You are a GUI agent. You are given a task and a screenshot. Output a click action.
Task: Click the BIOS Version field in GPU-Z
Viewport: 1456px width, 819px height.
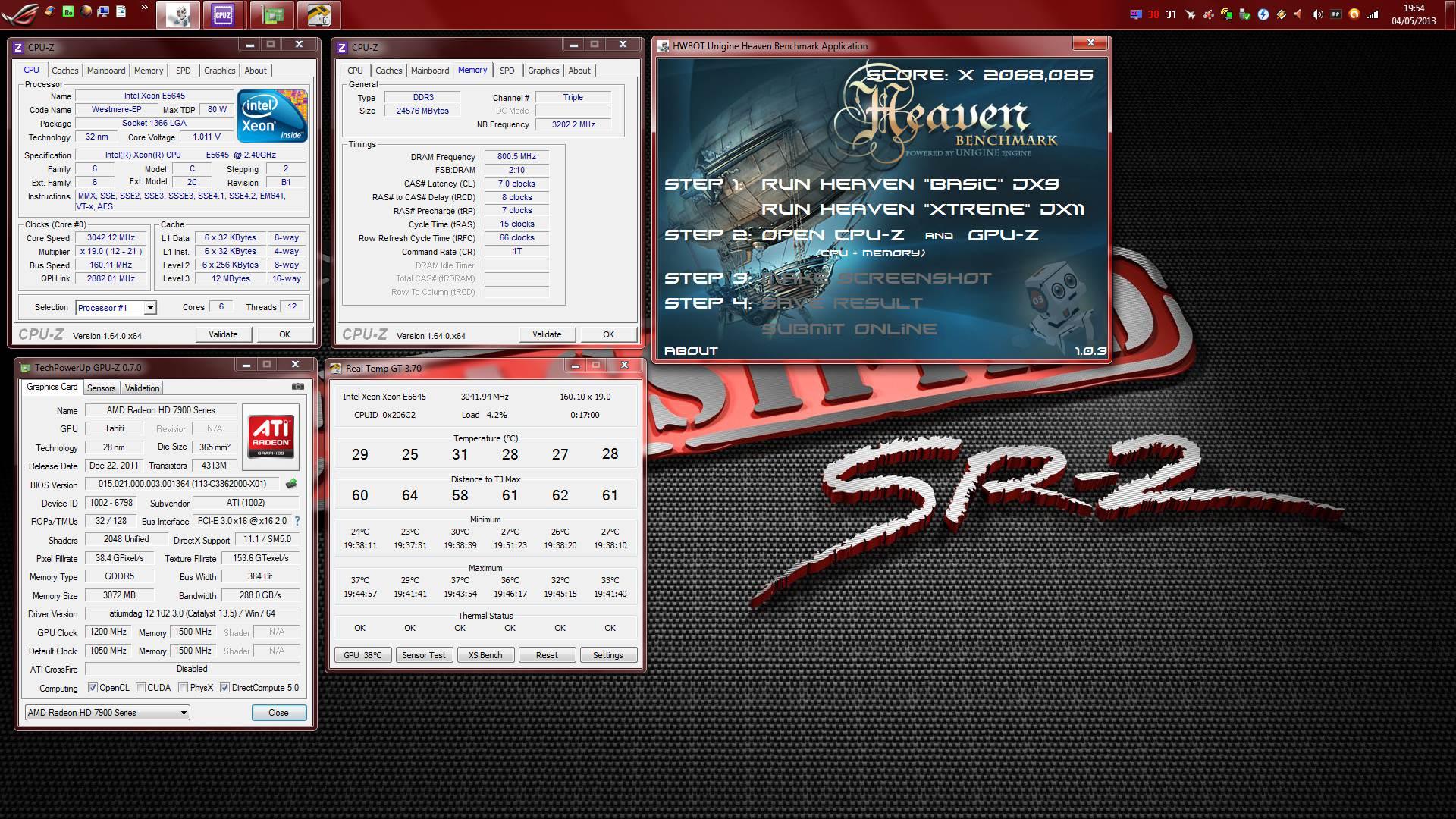pos(182,484)
